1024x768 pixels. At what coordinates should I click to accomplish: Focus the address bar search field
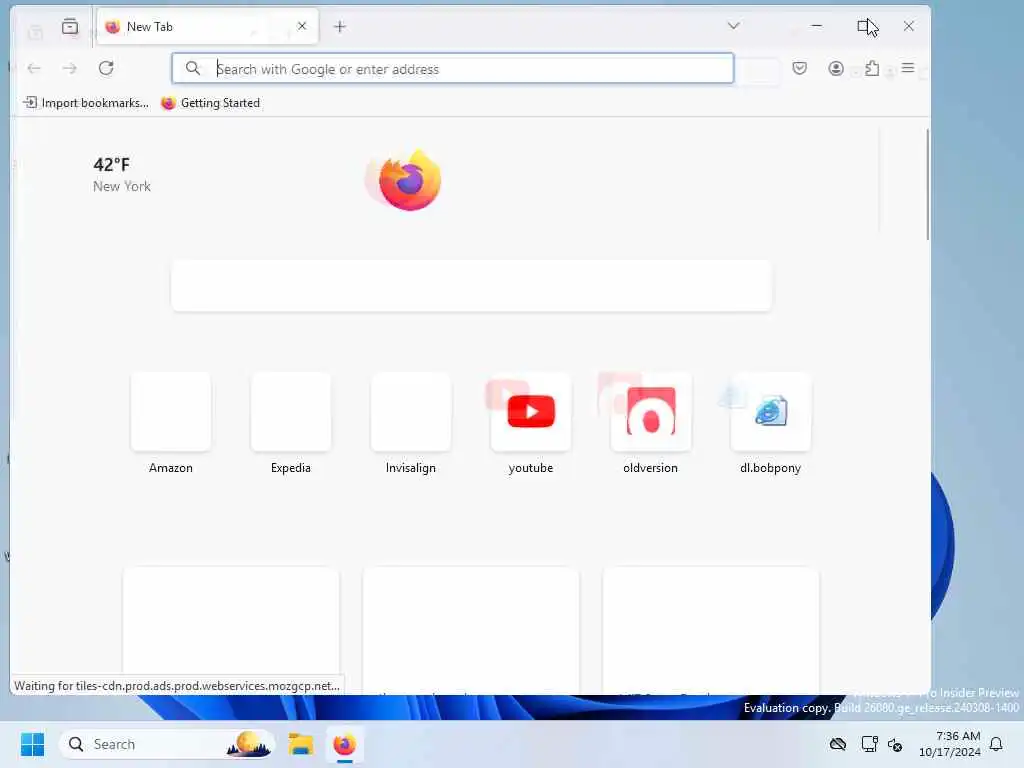453,69
